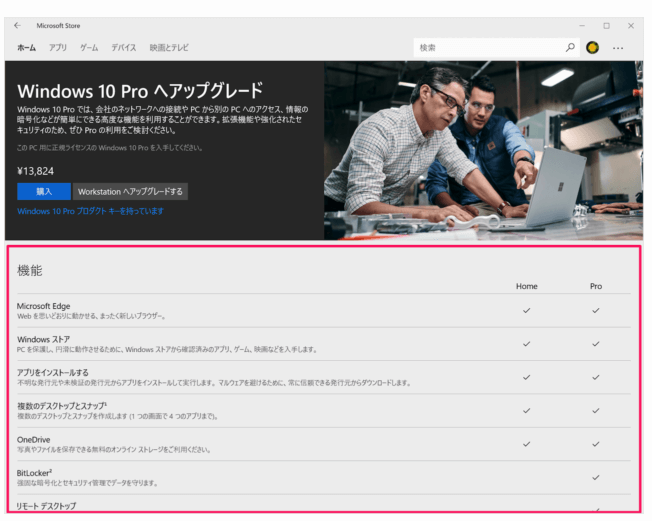Click the 購入 button
652x521 pixels.
(44, 191)
